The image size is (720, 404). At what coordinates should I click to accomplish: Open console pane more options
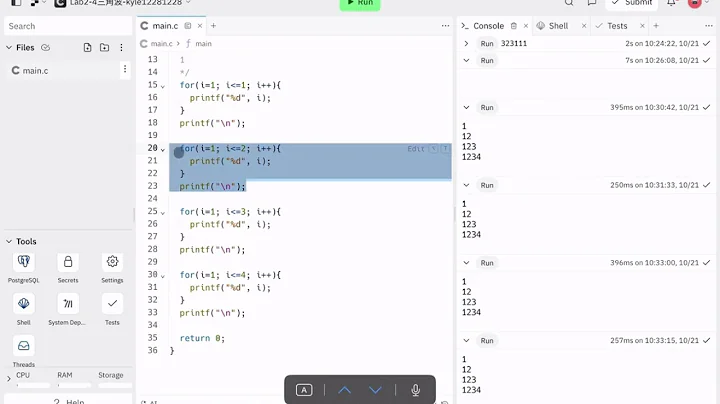pos(709,26)
